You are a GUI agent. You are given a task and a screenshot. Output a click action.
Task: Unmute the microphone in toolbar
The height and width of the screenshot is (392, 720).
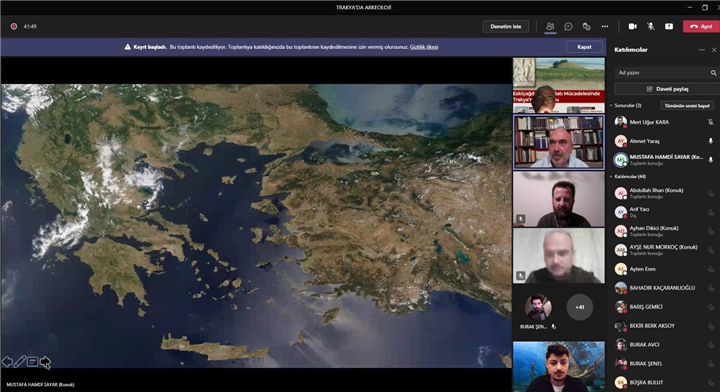651,27
